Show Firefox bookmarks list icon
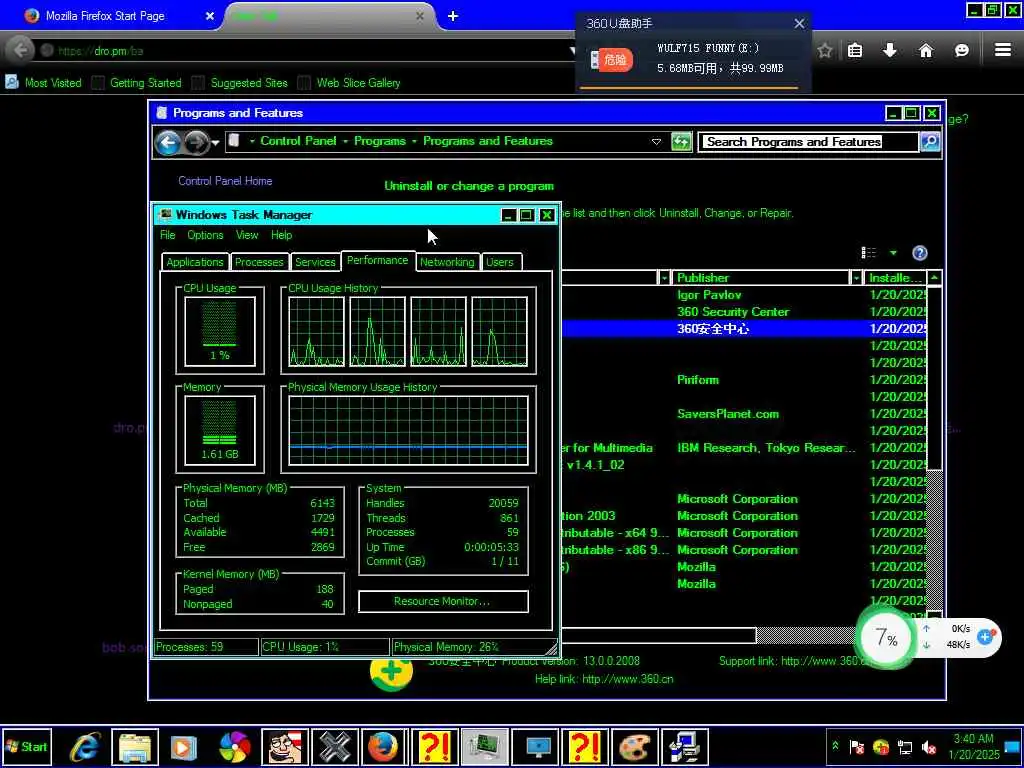 [855, 50]
